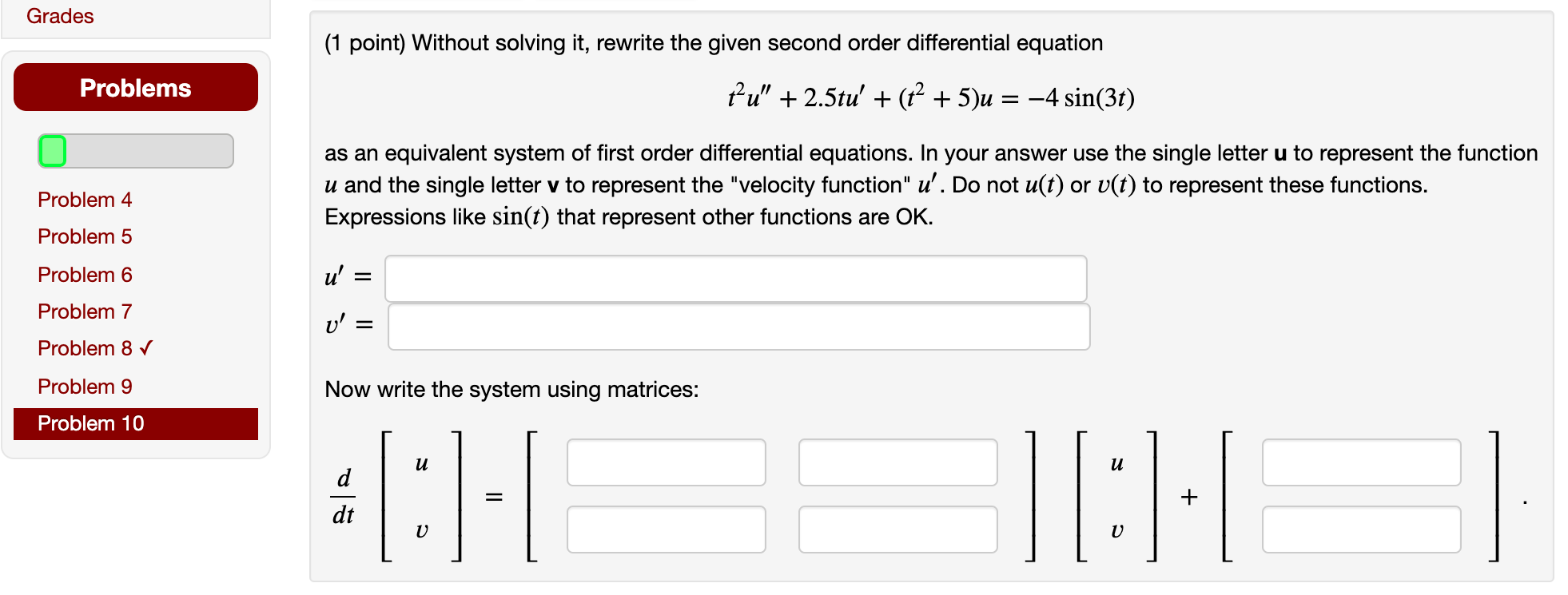Click the highlighted Problem 10 entry
The width and height of the screenshot is (1568, 595).
point(90,423)
